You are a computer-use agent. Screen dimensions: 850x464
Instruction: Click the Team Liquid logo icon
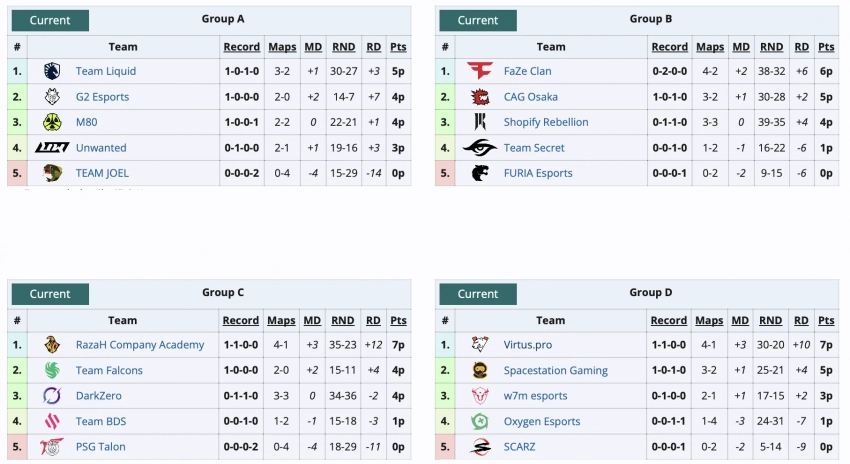(52, 71)
